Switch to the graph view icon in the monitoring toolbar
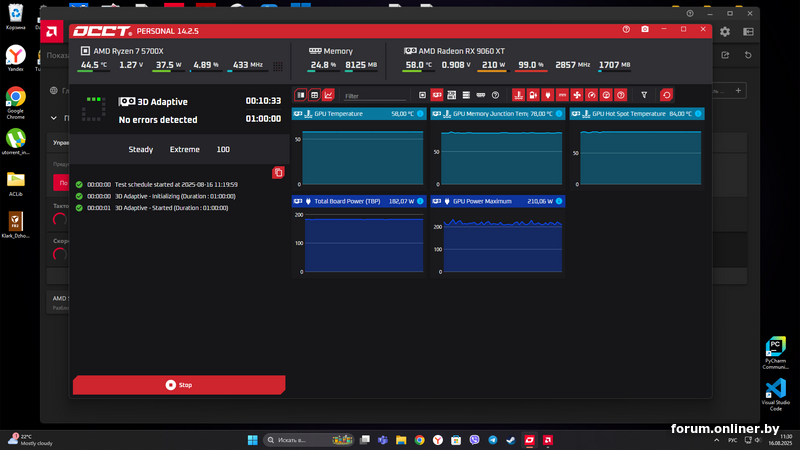This screenshot has width=800, height=450. pyautogui.click(x=328, y=95)
